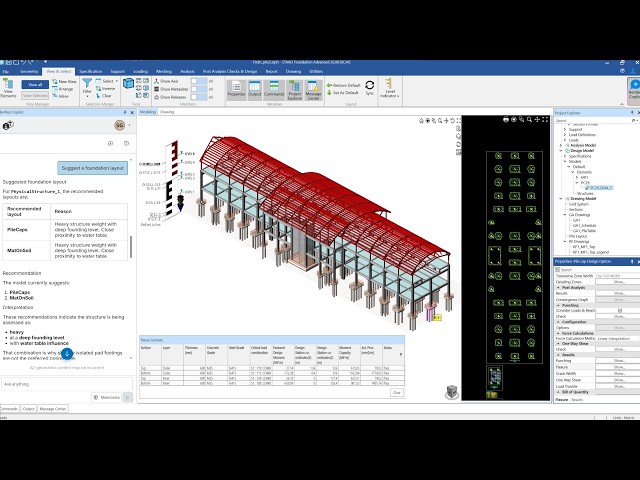This screenshot has height=480, width=640.
Task: Click the View Geometry ribbon icon
Action: (8, 87)
